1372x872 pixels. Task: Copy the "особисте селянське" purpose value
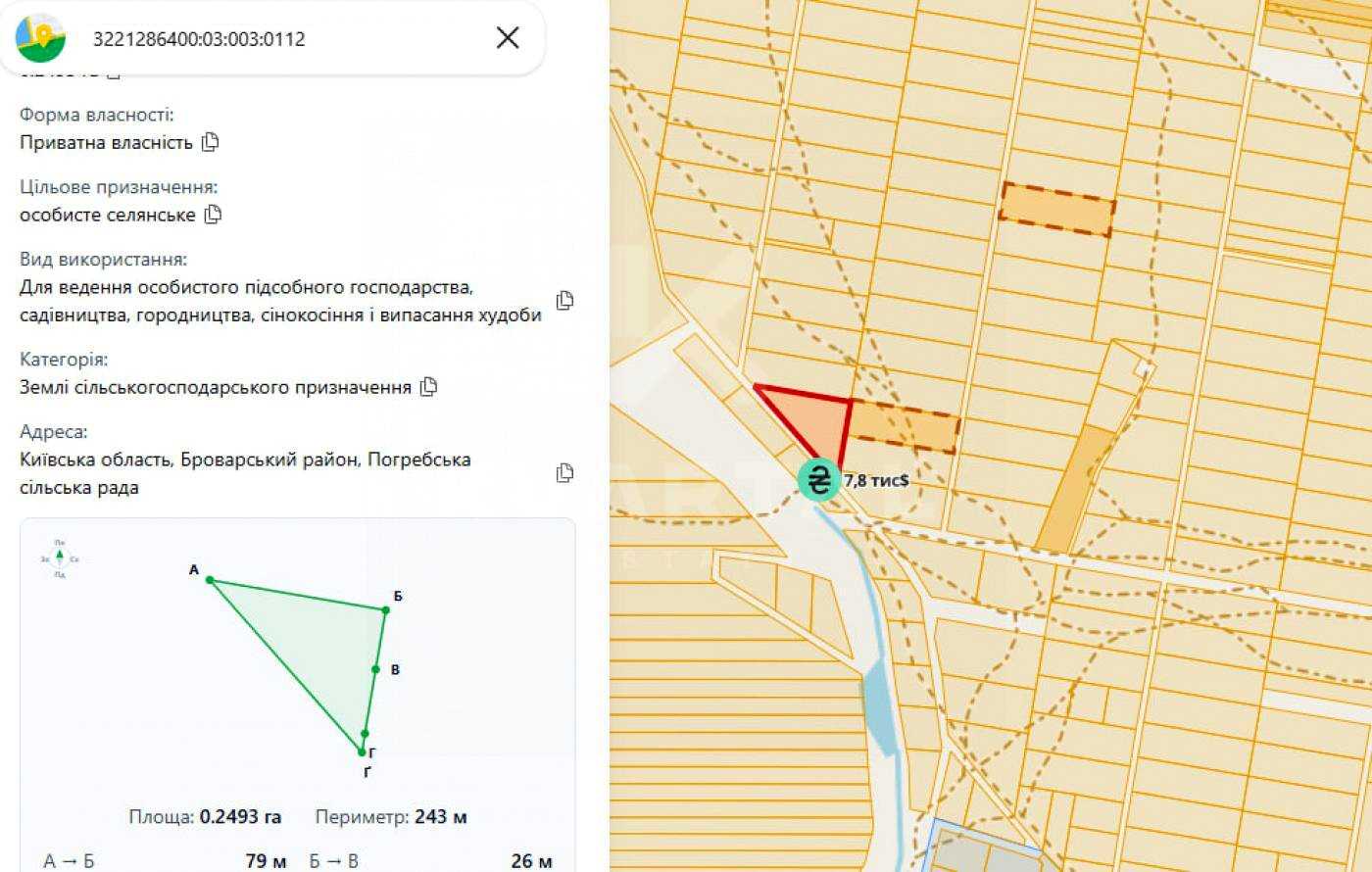[213, 215]
